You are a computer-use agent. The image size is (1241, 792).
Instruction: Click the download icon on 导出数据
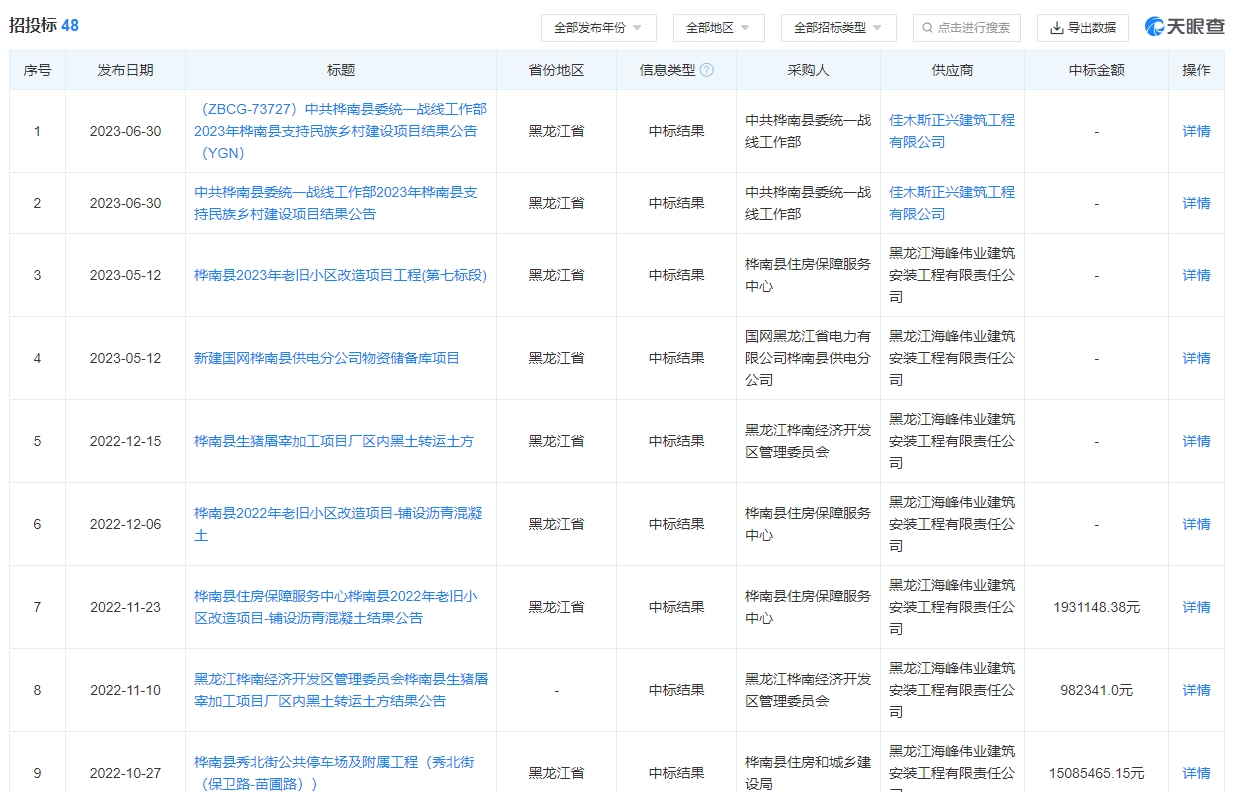tap(1056, 28)
